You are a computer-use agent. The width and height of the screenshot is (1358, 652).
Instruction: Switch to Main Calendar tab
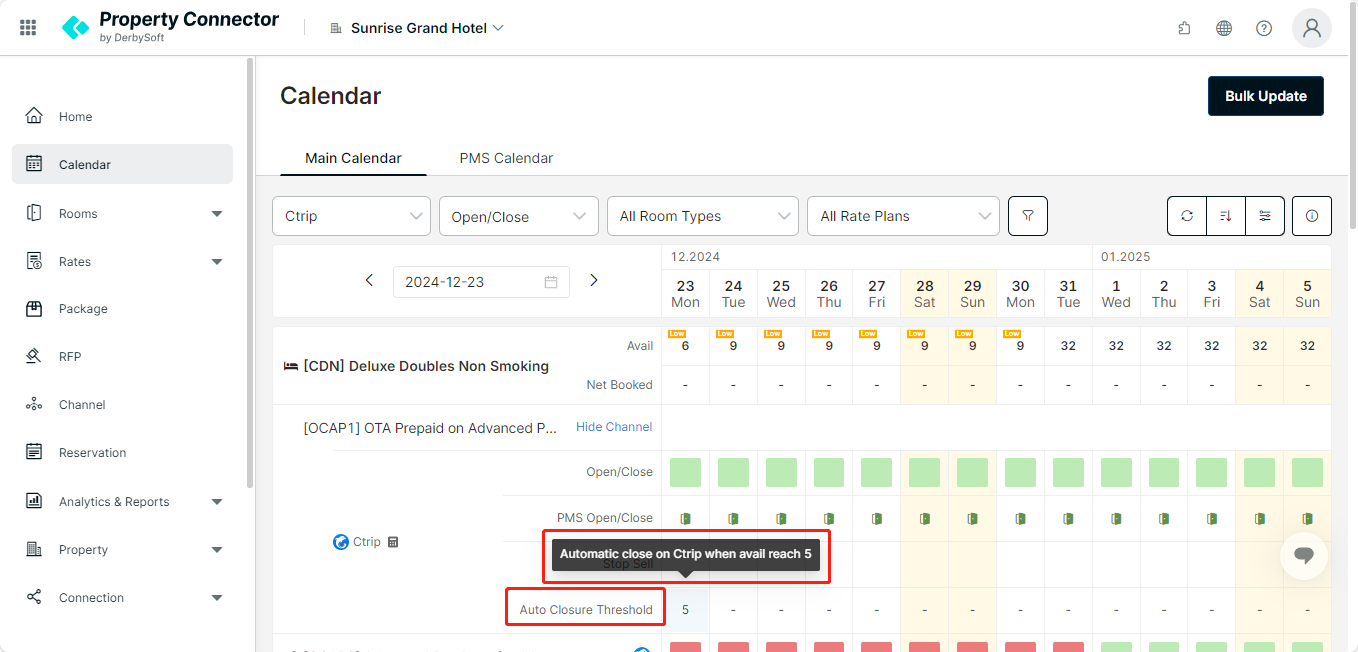tap(353, 158)
